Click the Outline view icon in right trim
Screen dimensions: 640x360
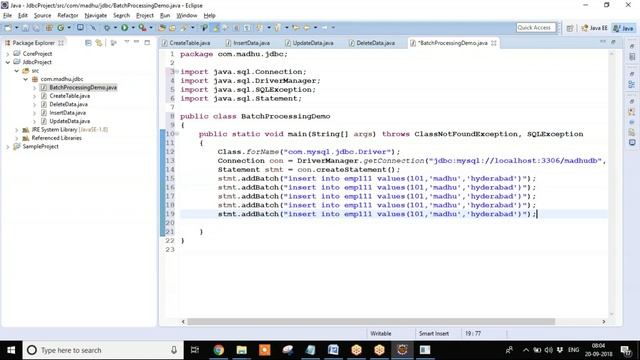632,84
